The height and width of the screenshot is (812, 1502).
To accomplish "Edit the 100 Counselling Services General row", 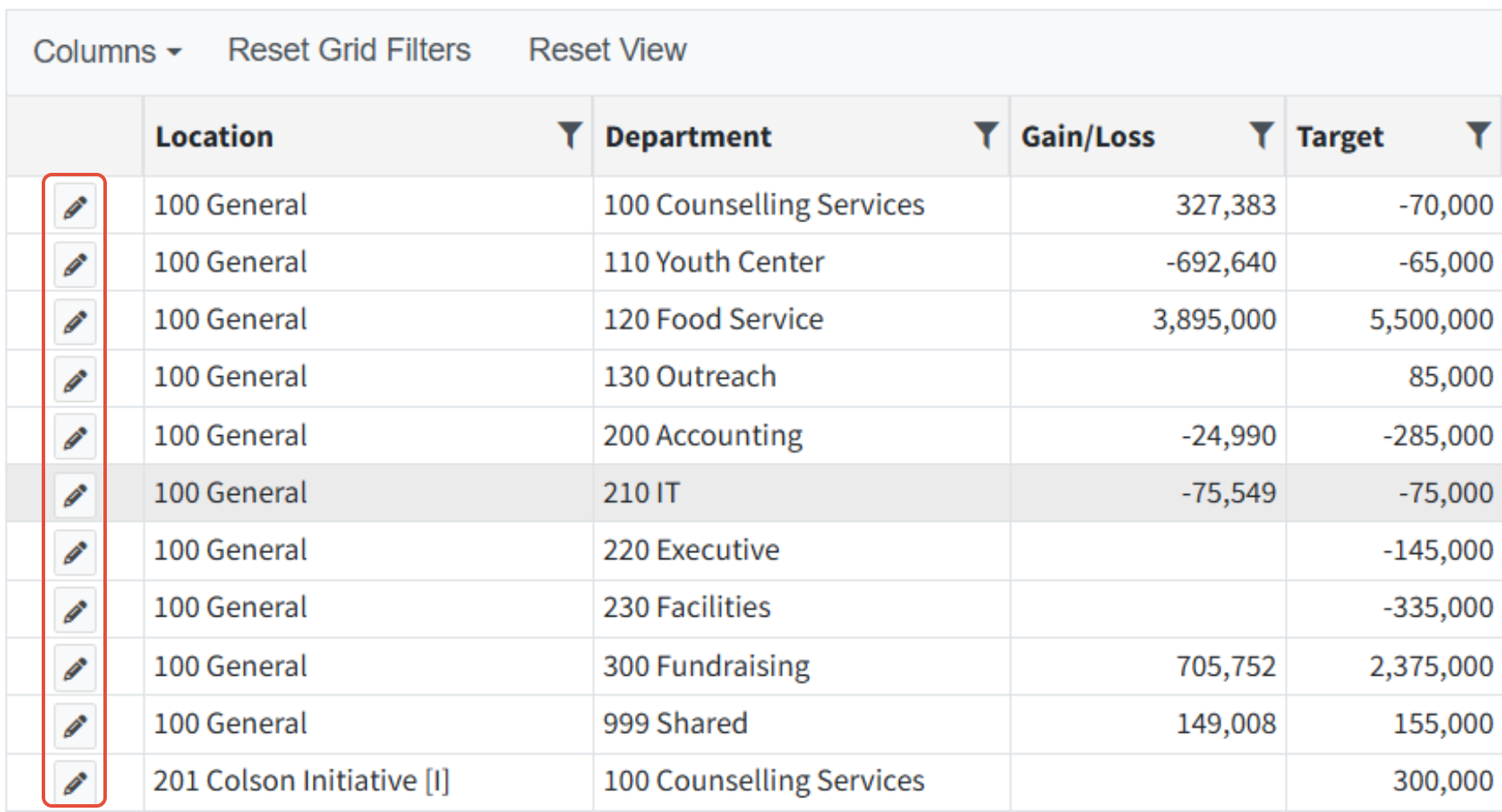I will (75, 207).
